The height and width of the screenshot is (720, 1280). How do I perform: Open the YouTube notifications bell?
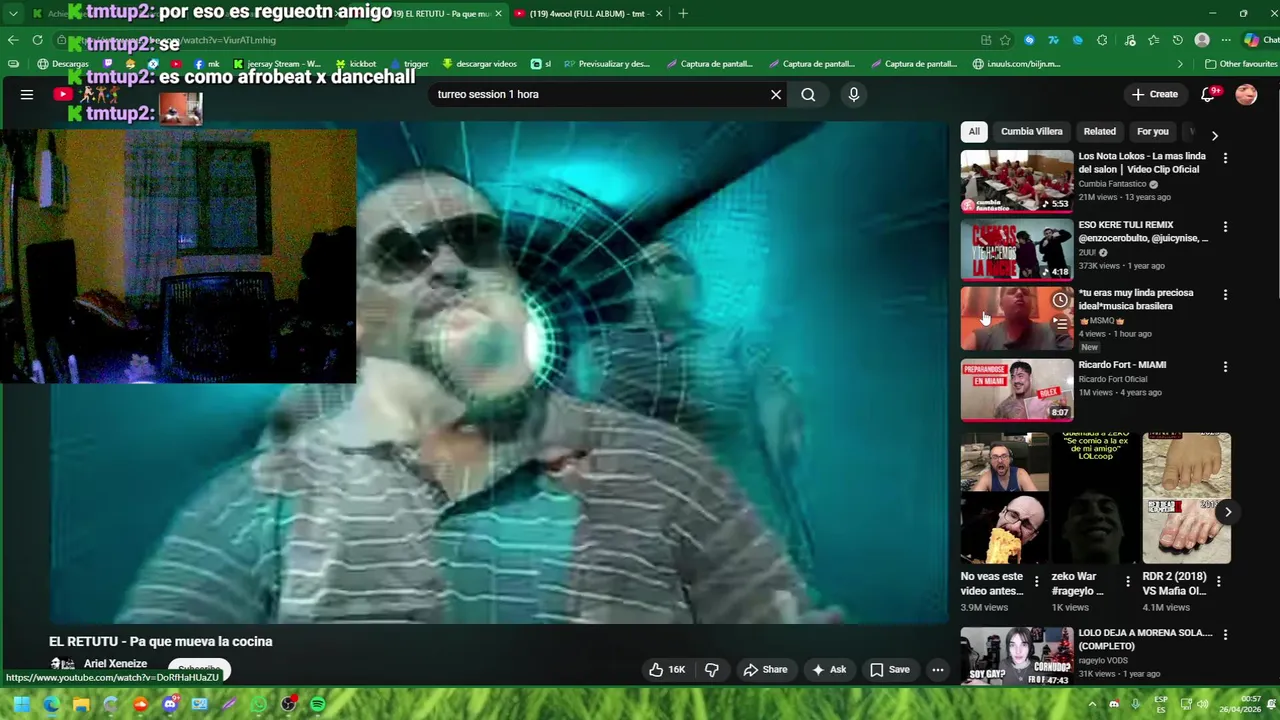pos(1208,94)
